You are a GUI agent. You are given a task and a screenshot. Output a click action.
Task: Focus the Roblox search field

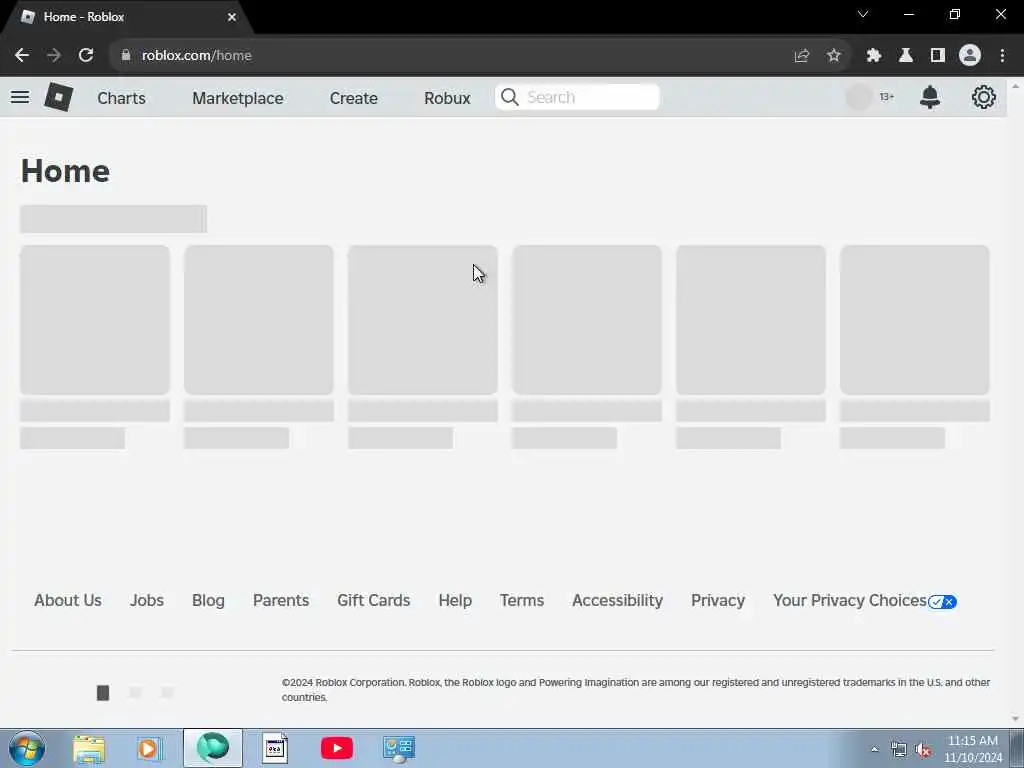[x=577, y=97]
